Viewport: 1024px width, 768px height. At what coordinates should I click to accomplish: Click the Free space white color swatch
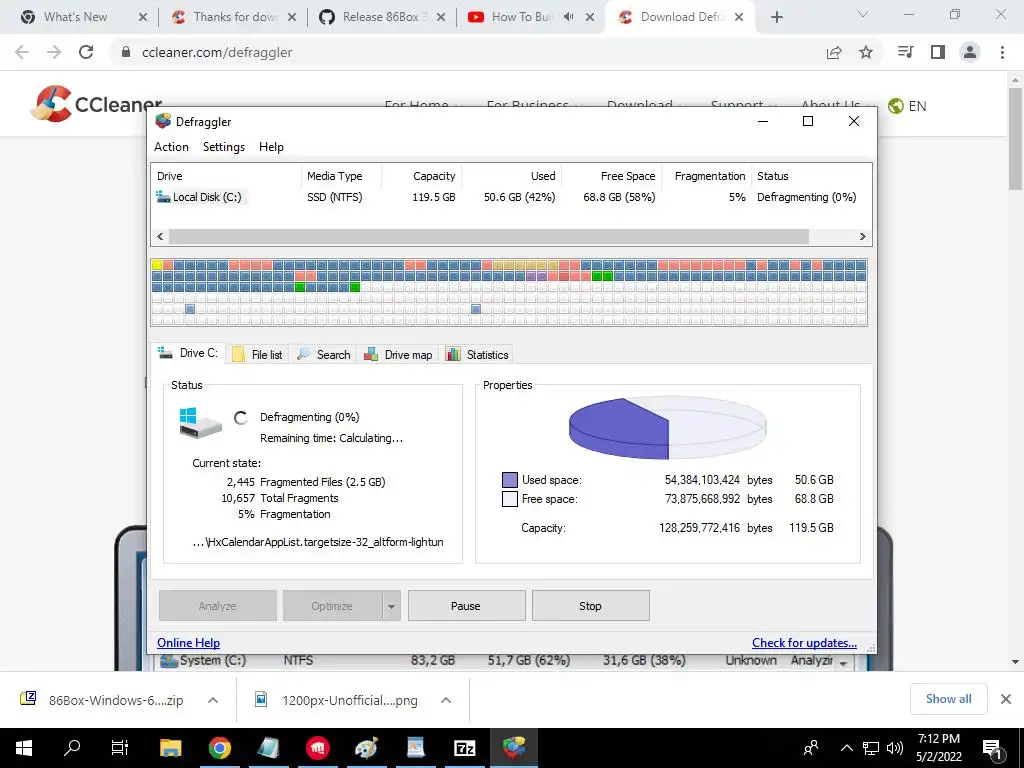pos(509,499)
